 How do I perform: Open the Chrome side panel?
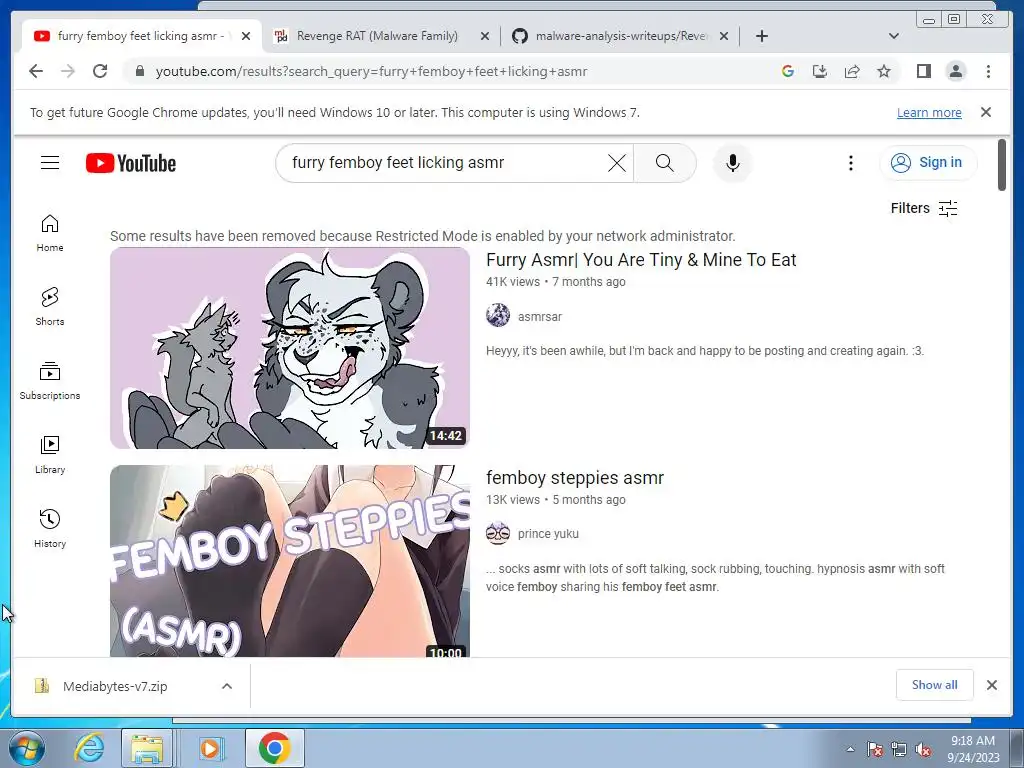923,71
